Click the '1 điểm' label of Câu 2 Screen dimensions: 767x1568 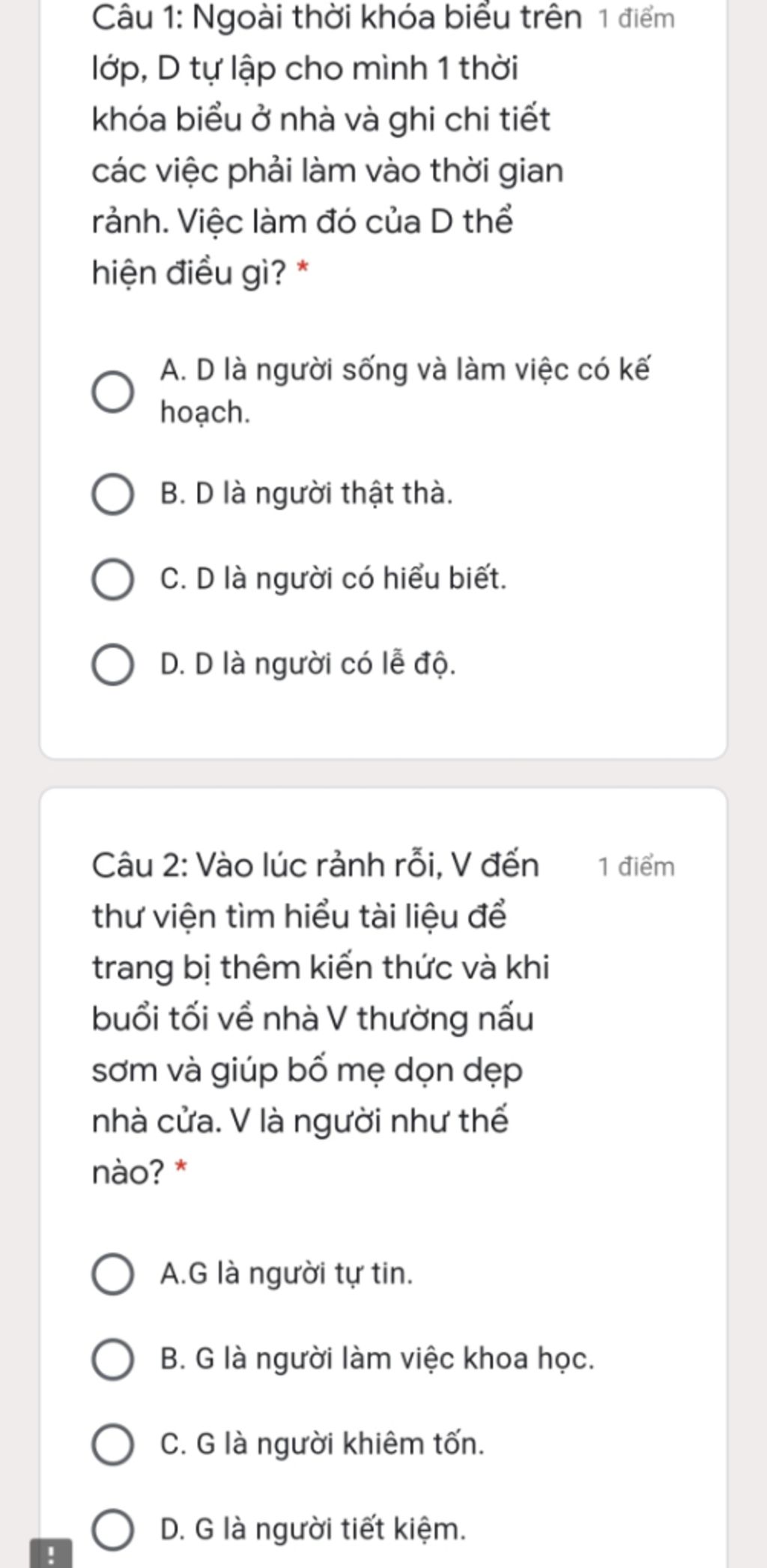click(x=636, y=867)
